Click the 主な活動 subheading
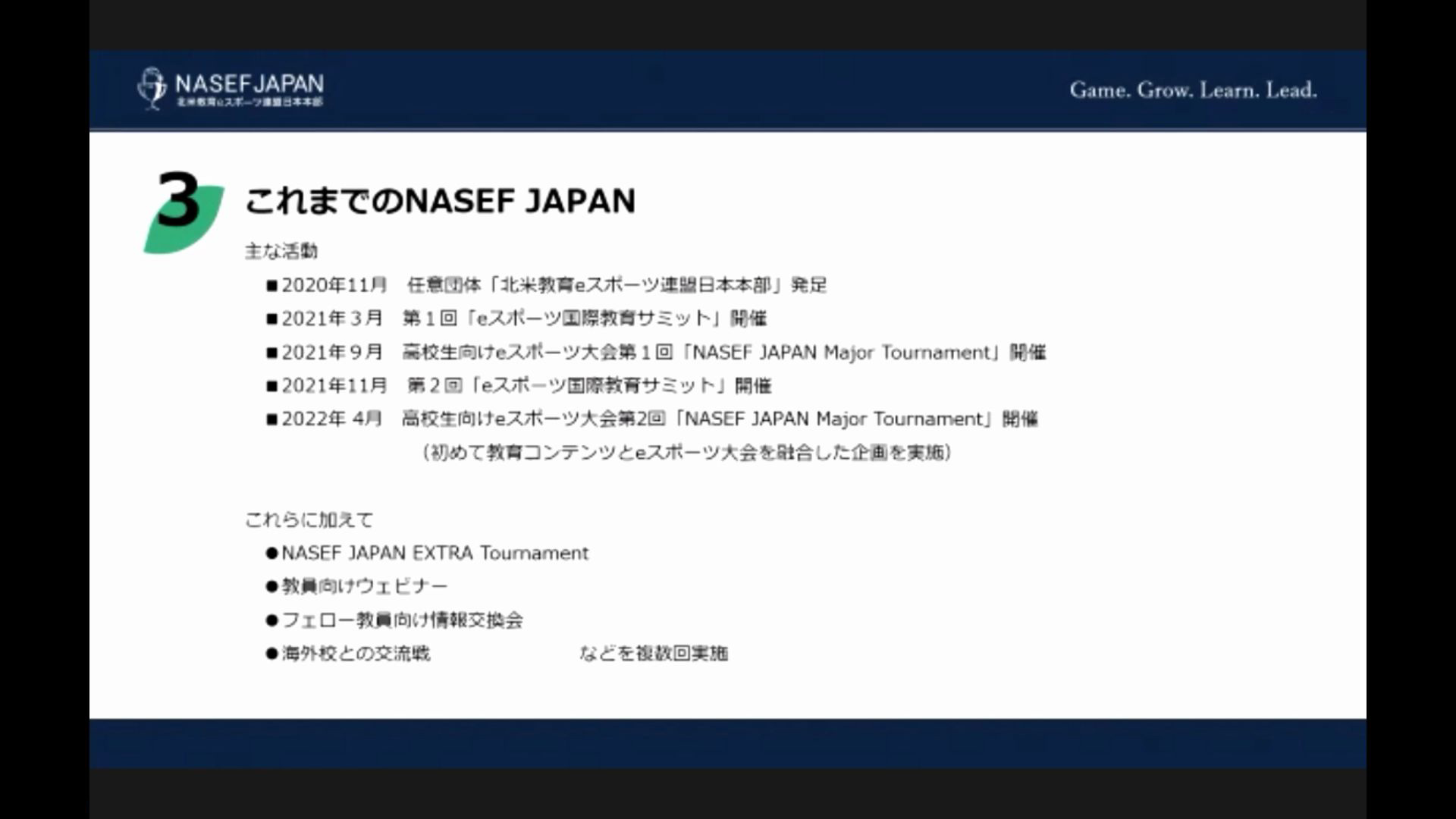This screenshot has width=1456, height=819. [281, 251]
